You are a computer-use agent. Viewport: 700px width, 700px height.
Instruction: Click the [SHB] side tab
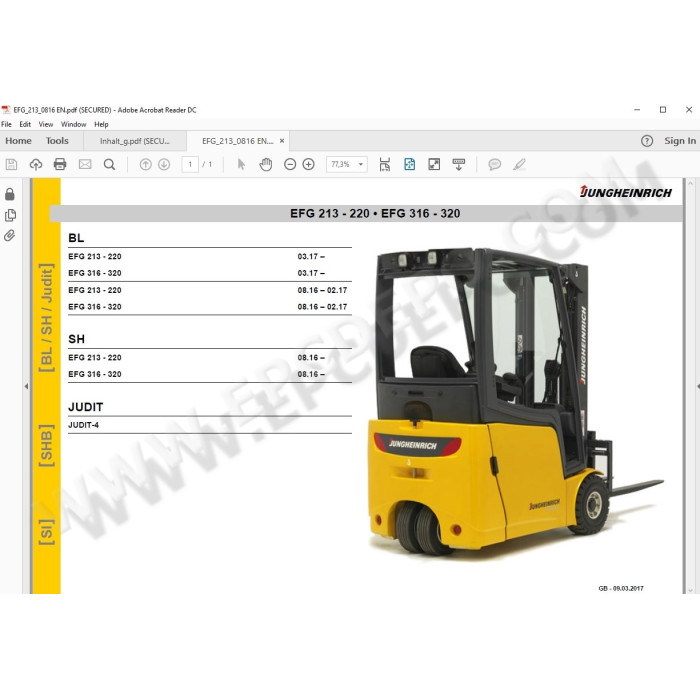click(x=46, y=446)
